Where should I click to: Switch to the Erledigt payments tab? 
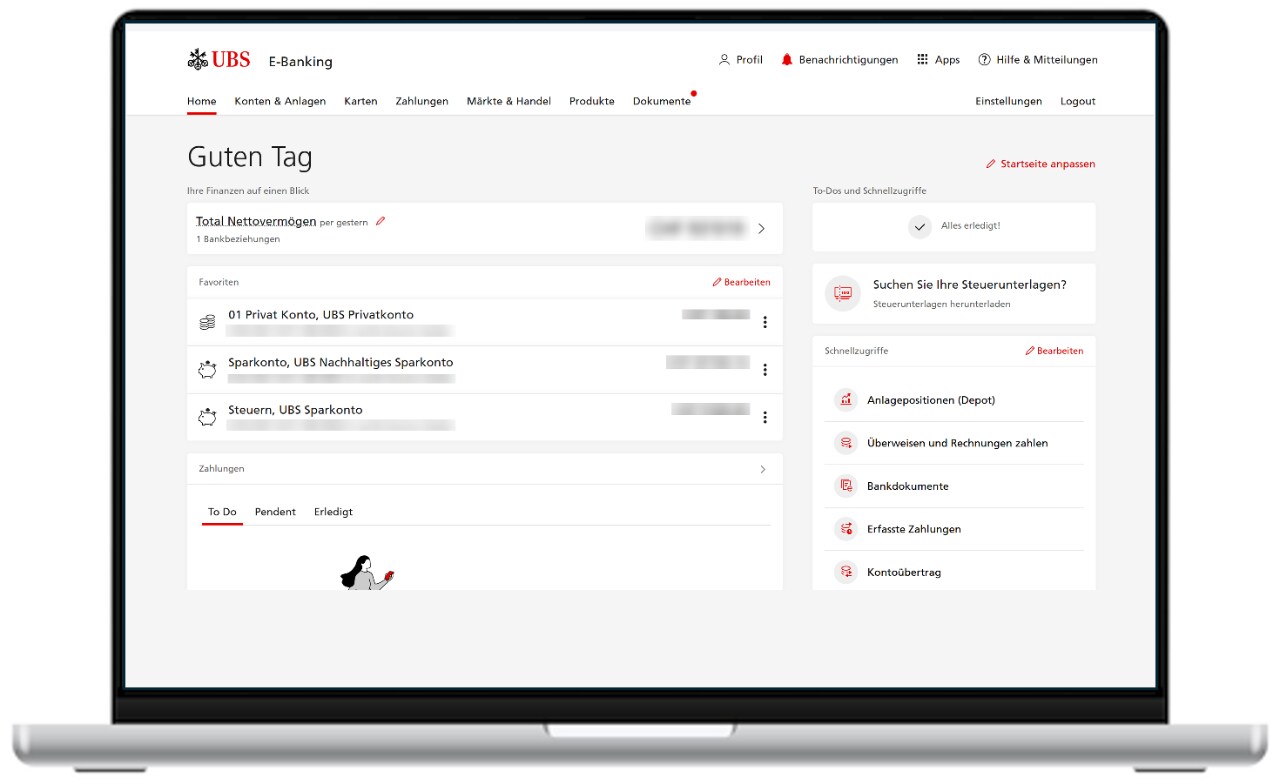tap(333, 512)
